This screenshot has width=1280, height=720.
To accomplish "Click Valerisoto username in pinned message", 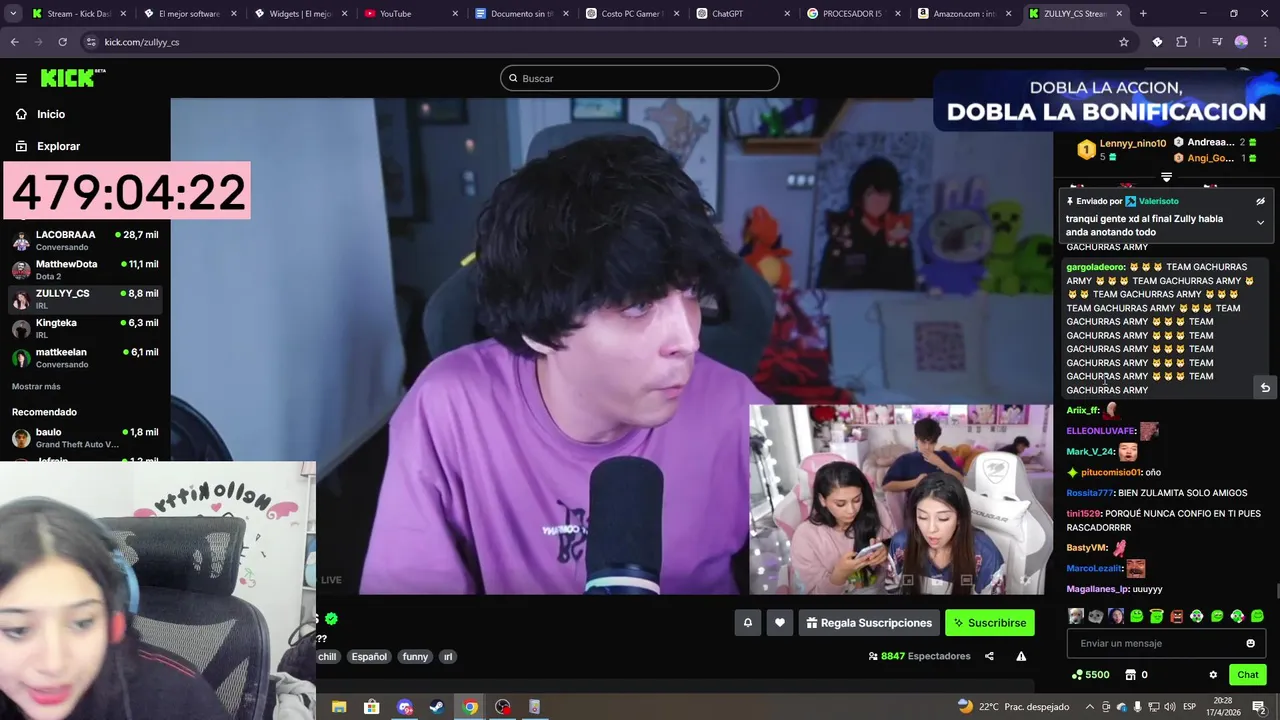I will pyautogui.click(x=1158, y=201).
